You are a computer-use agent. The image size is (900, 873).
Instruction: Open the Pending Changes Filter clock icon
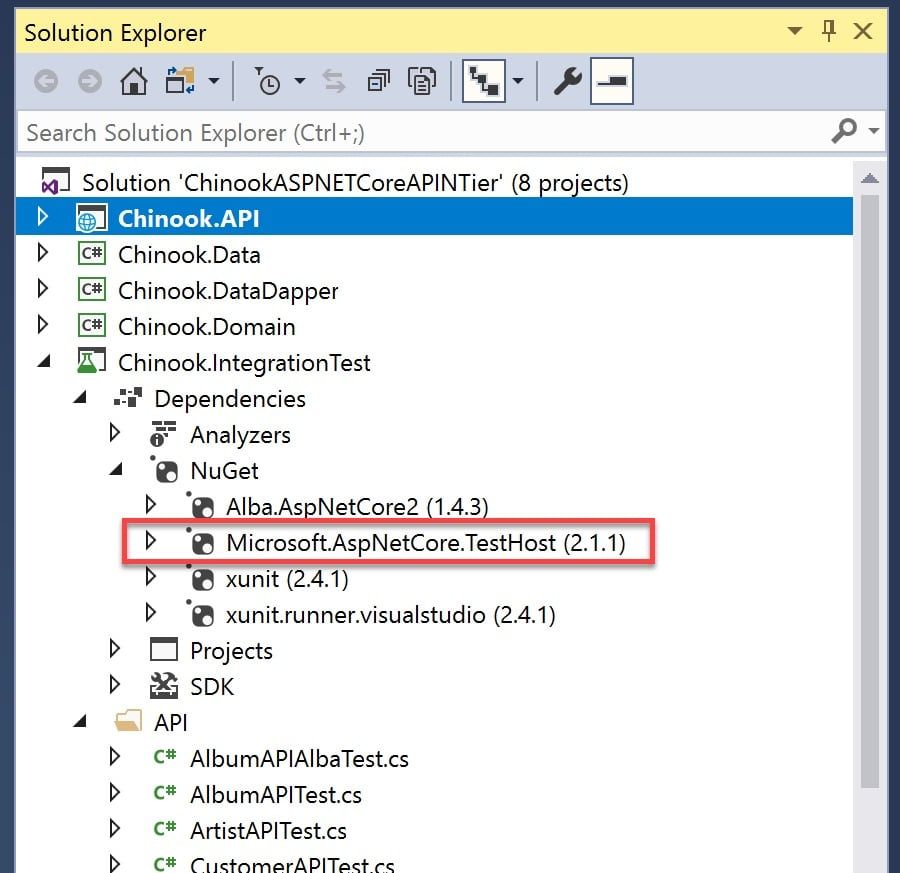267,81
